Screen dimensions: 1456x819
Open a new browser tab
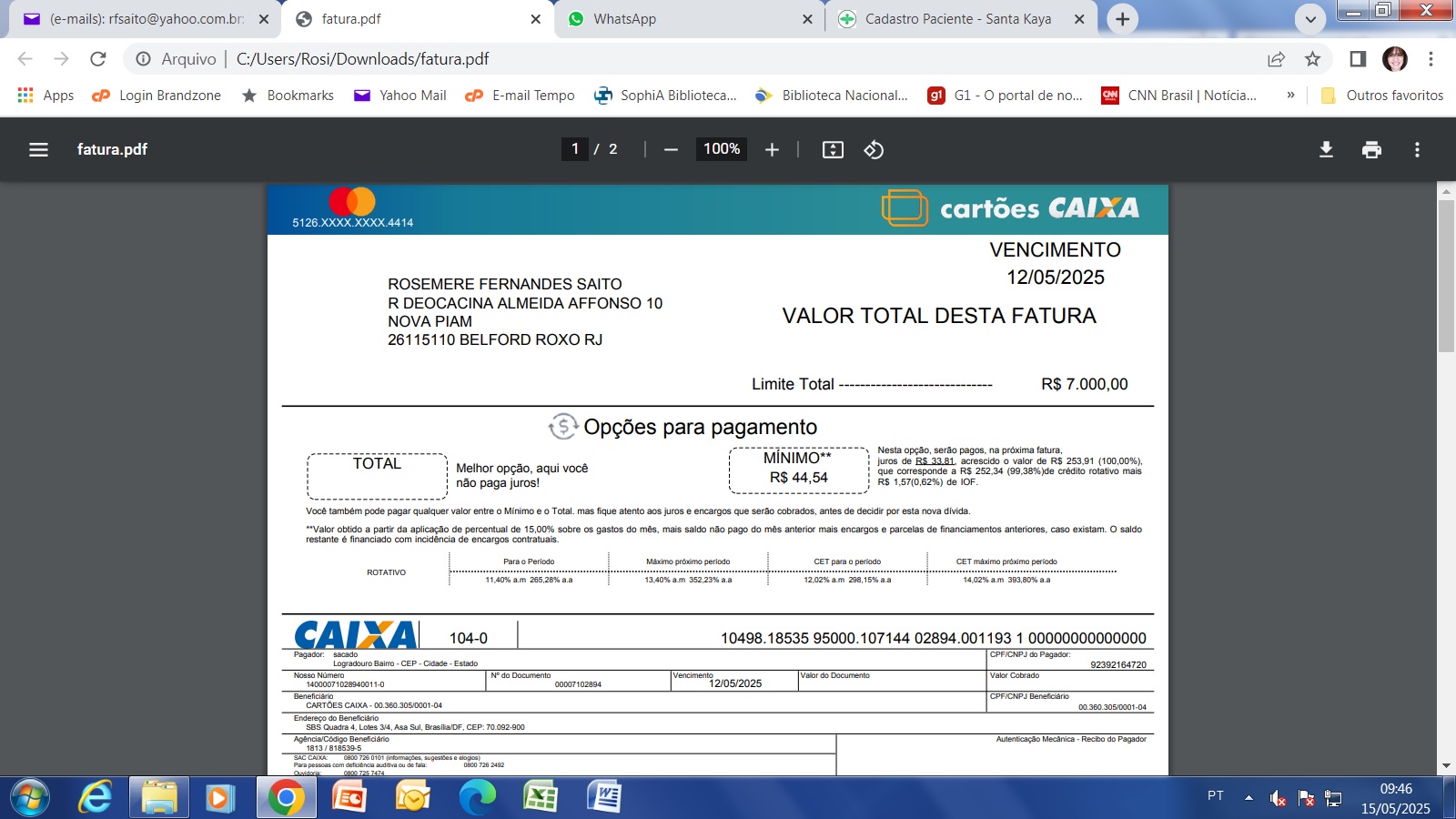[1123, 19]
